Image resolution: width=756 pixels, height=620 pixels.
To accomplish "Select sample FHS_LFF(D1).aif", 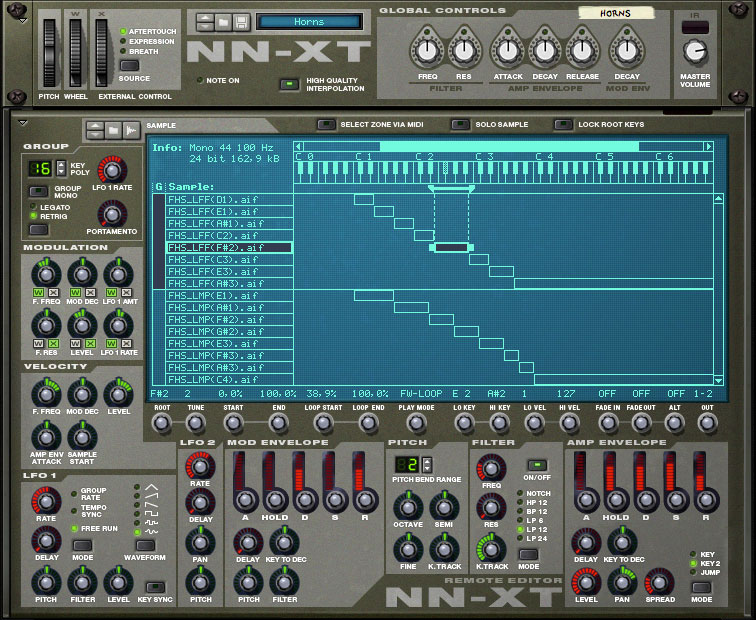I will coord(230,199).
